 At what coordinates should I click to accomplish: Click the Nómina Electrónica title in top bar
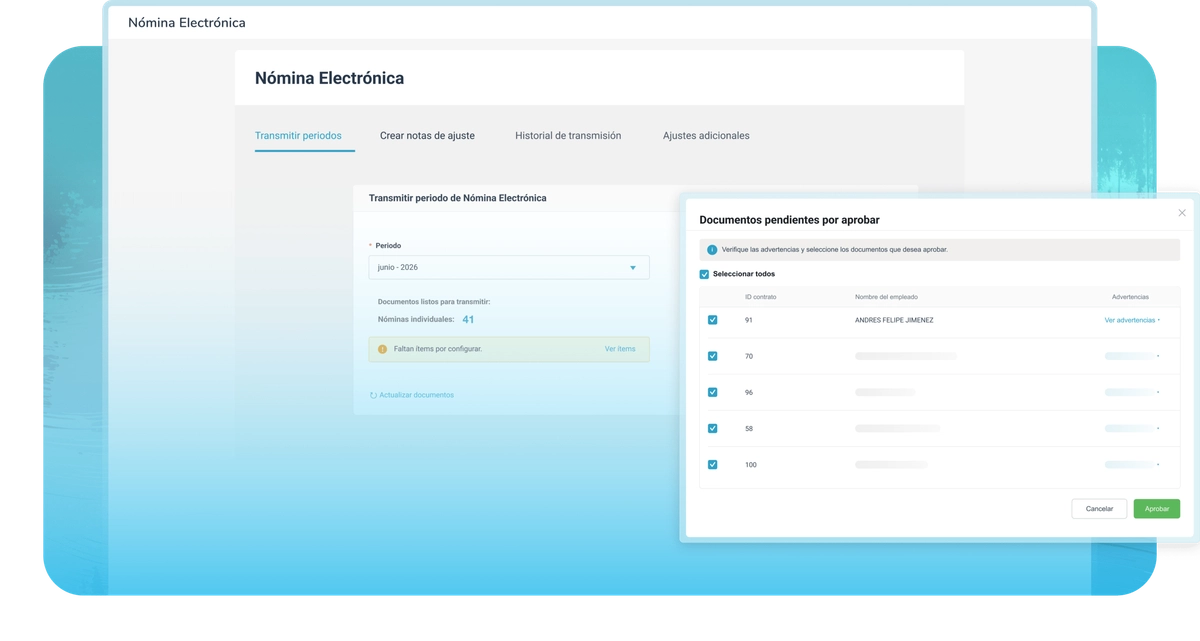pyautogui.click(x=187, y=22)
